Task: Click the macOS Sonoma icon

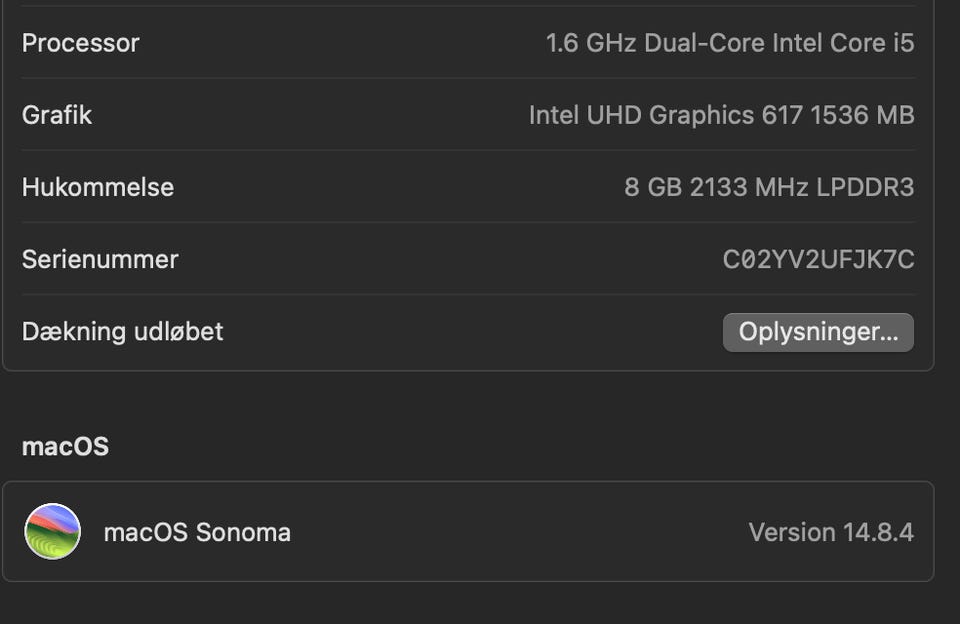Action: pyautogui.click(x=52, y=531)
